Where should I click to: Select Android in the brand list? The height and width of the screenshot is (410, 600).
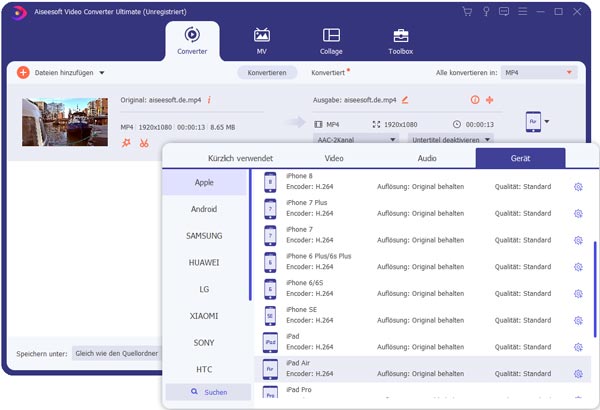[204, 209]
